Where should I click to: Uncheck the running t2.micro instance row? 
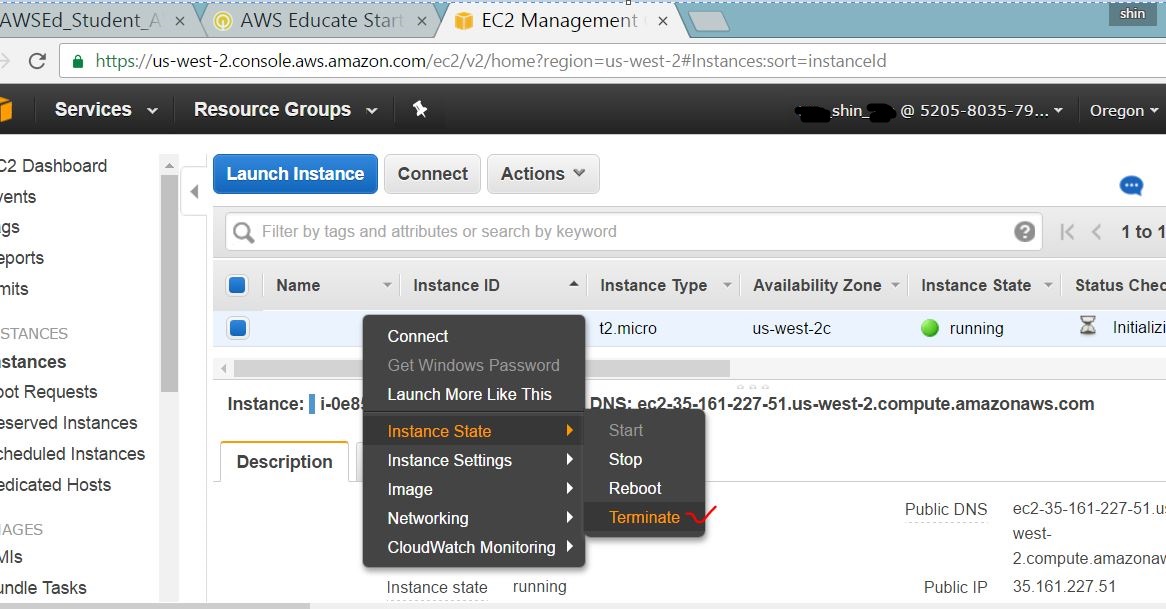[x=237, y=328]
